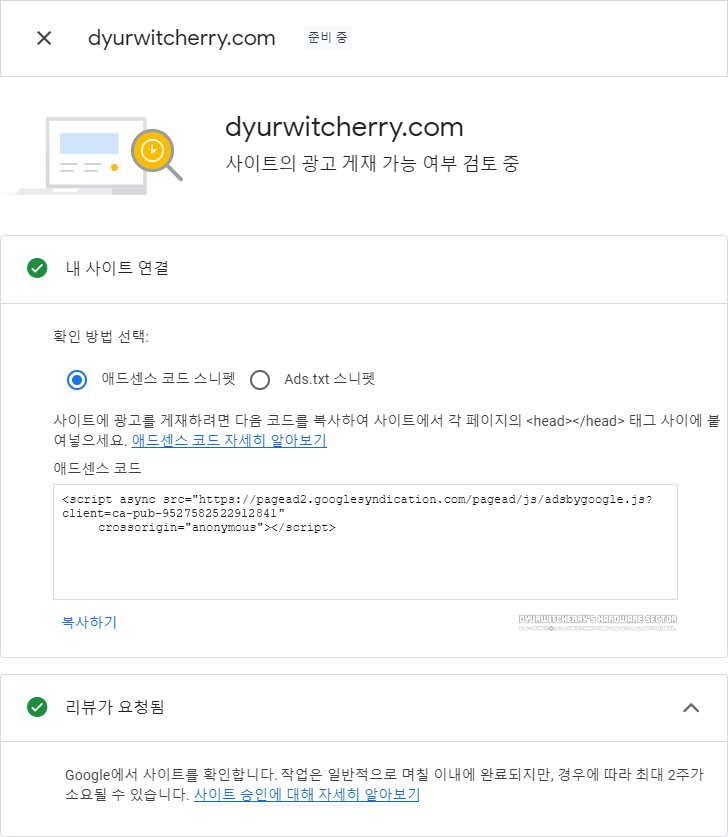Click the 복사하기 copy button
Viewport: 728px width, 837px height.
(x=89, y=622)
